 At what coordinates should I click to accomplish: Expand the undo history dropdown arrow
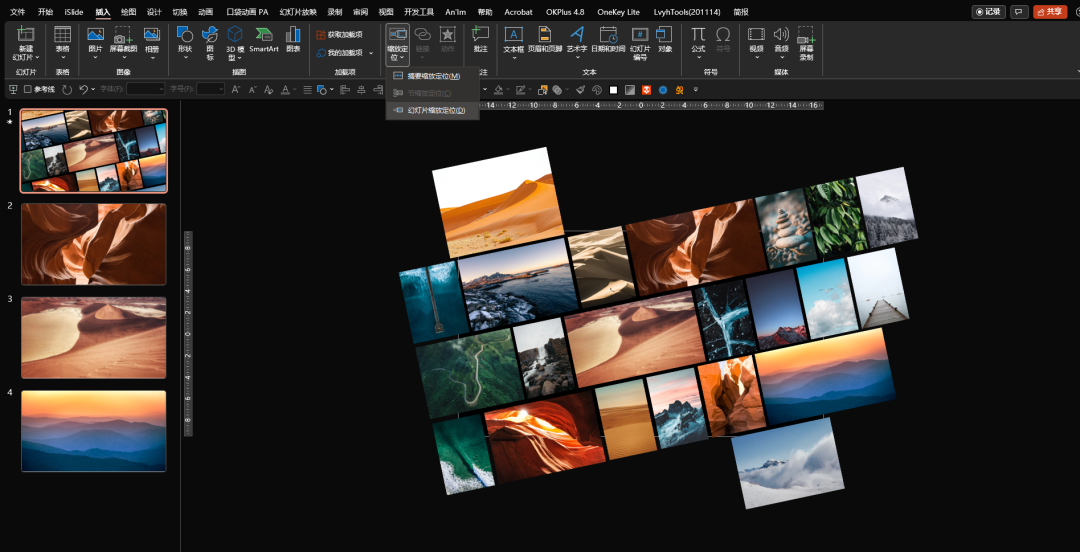coord(93,90)
